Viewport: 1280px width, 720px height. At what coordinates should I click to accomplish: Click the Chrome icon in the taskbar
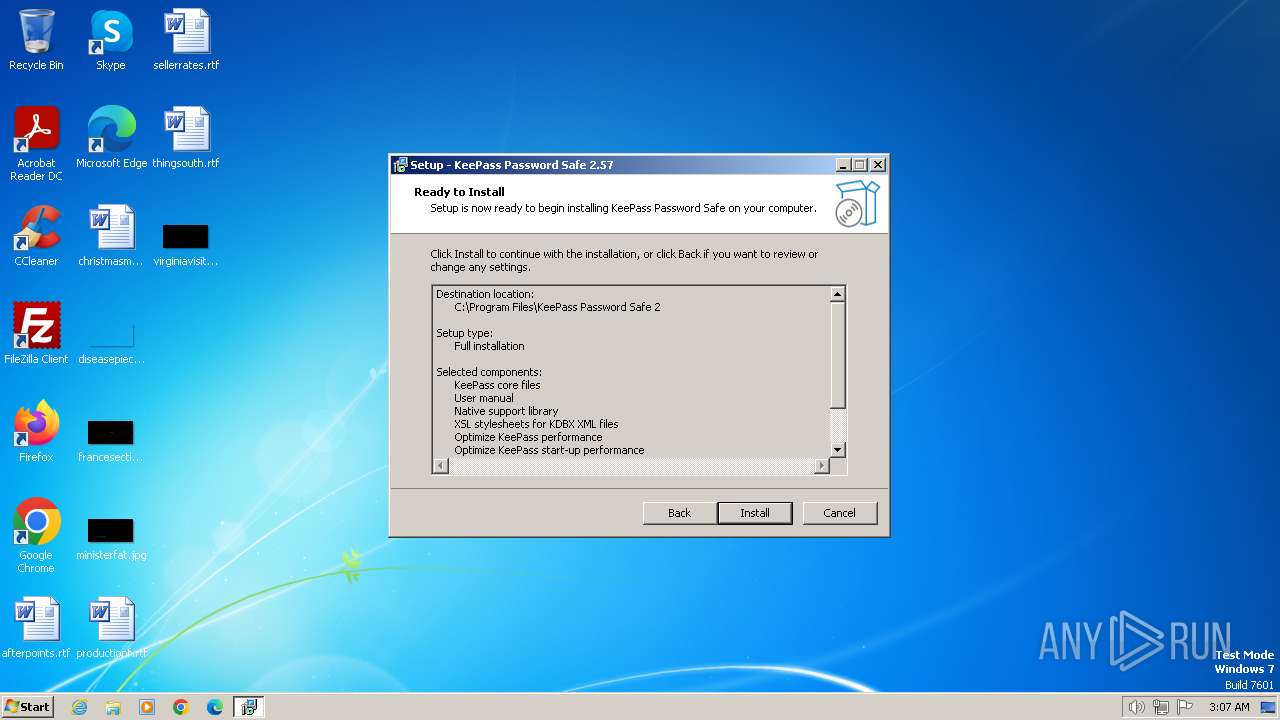[x=181, y=707]
